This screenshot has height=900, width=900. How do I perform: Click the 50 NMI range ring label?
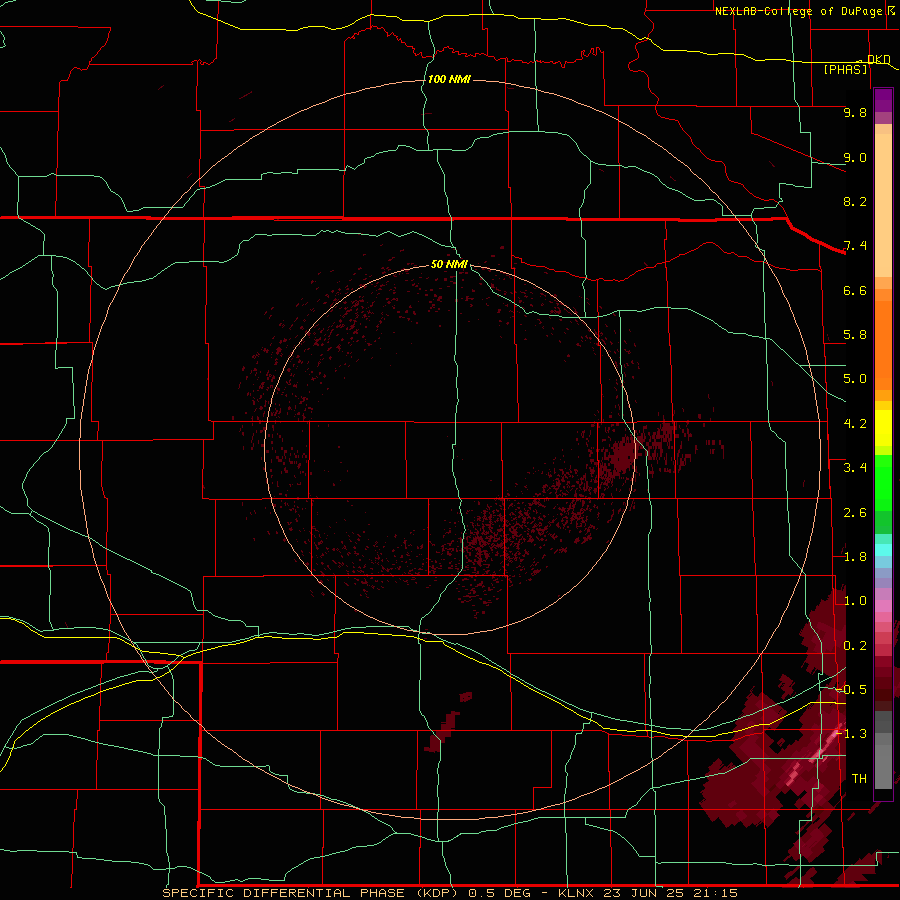pyautogui.click(x=449, y=264)
